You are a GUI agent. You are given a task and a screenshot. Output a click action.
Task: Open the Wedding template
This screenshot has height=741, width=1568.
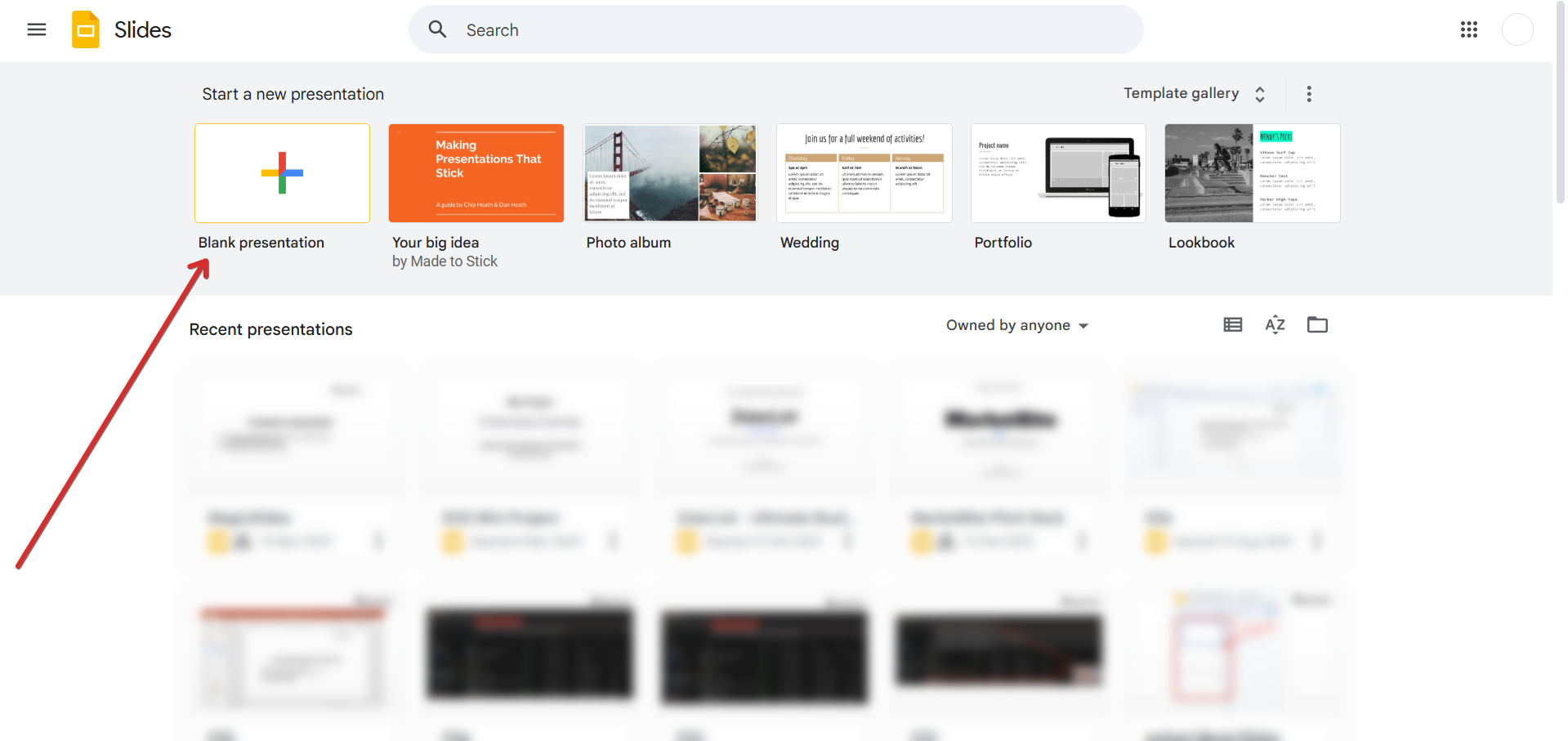[x=864, y=173]
